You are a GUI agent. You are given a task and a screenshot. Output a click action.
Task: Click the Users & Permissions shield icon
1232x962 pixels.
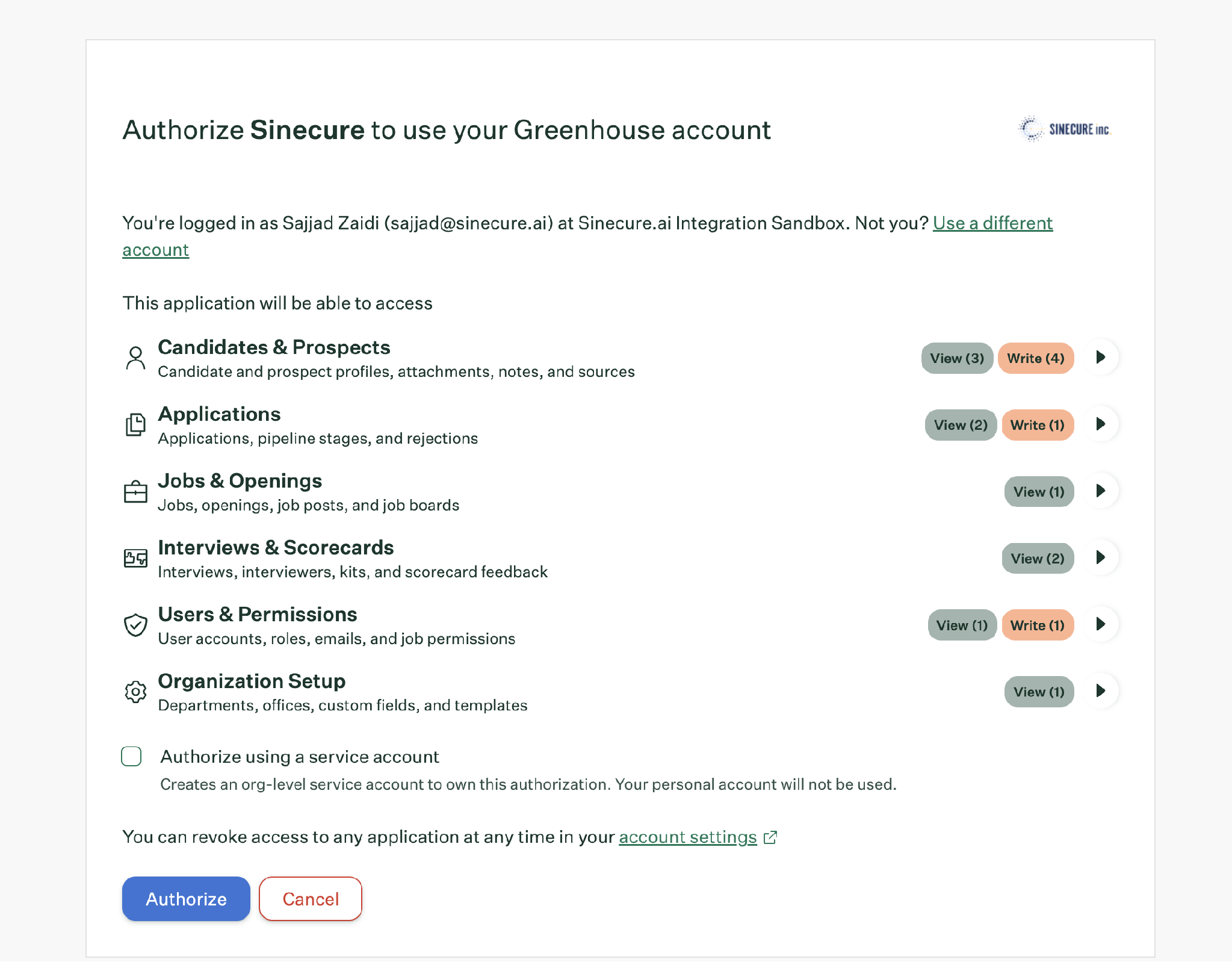click(135, 625)
